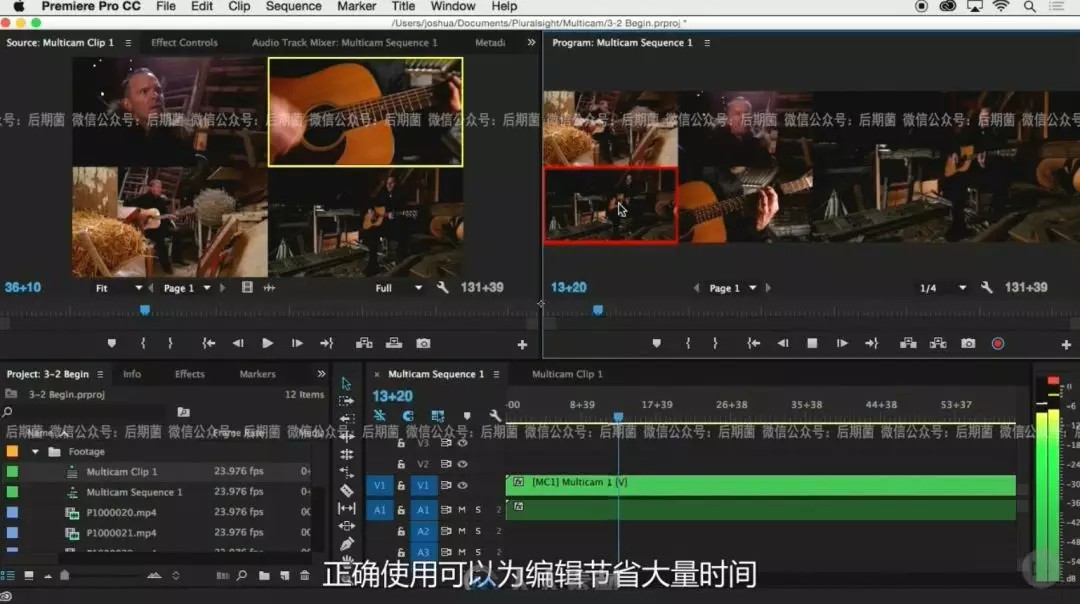Select the Razor tool
The height and width of the screenshot is (604, 1080).
(x=346, y=490)
